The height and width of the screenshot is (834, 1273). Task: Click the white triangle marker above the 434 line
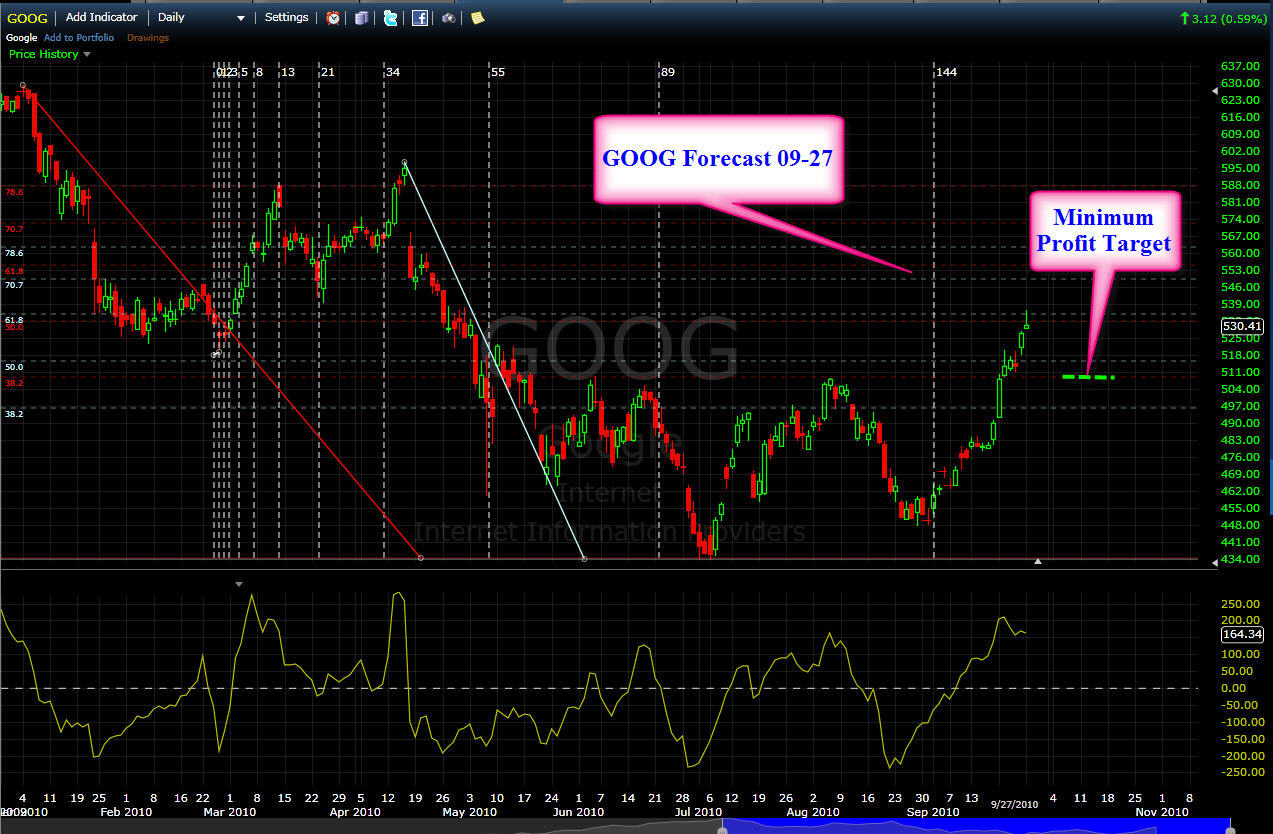pyautogui.click(x=1038, y=561)
